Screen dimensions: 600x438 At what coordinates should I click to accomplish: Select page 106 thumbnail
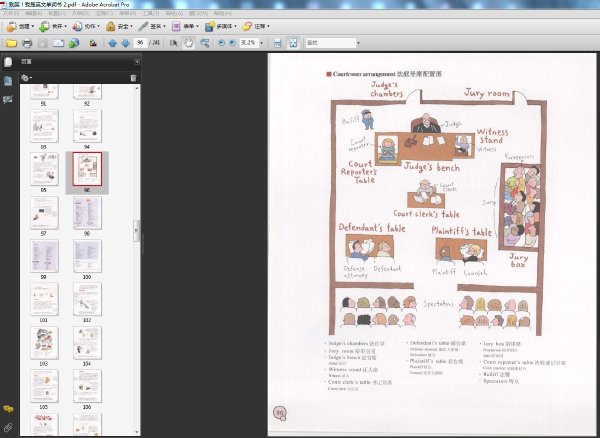click(88, 386)
